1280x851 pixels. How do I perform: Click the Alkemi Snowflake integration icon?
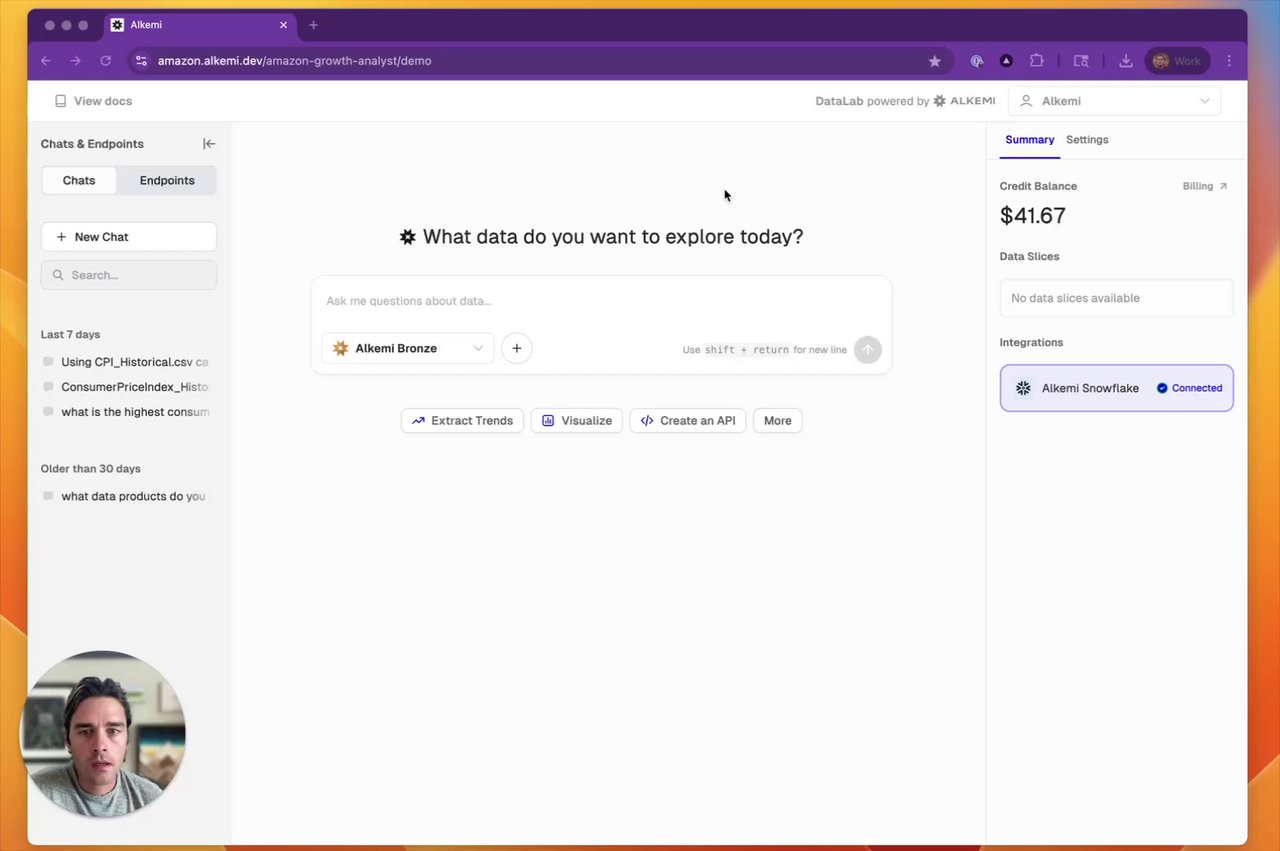click(x=1023, y=388)
